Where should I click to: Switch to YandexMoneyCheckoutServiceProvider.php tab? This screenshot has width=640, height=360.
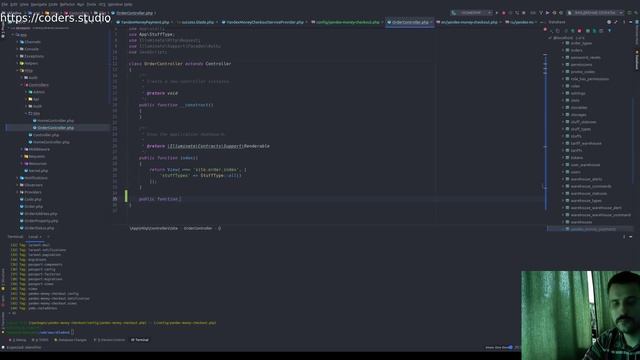coord(264,22)
